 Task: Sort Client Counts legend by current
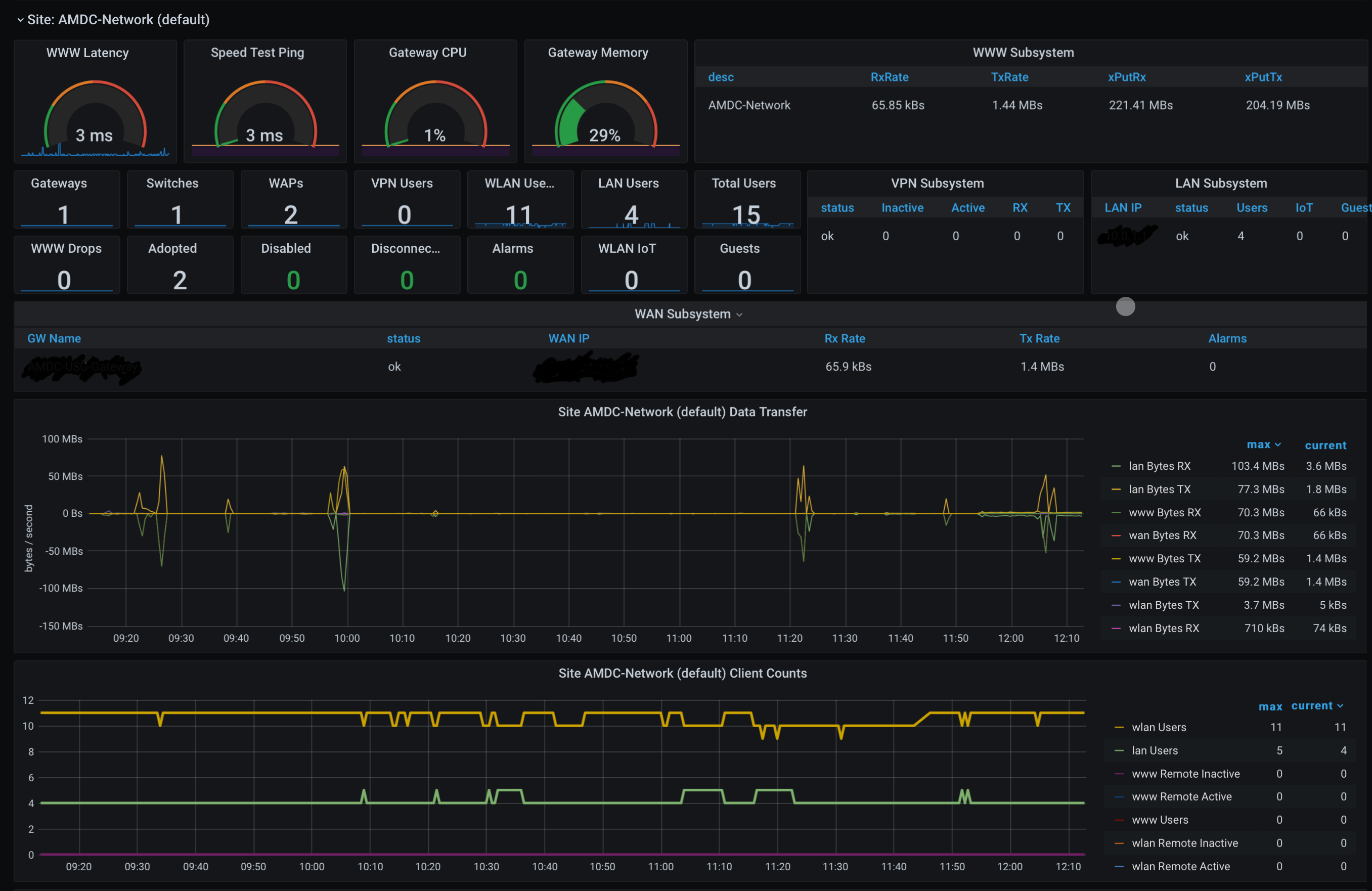click(x=1317, y=705)
